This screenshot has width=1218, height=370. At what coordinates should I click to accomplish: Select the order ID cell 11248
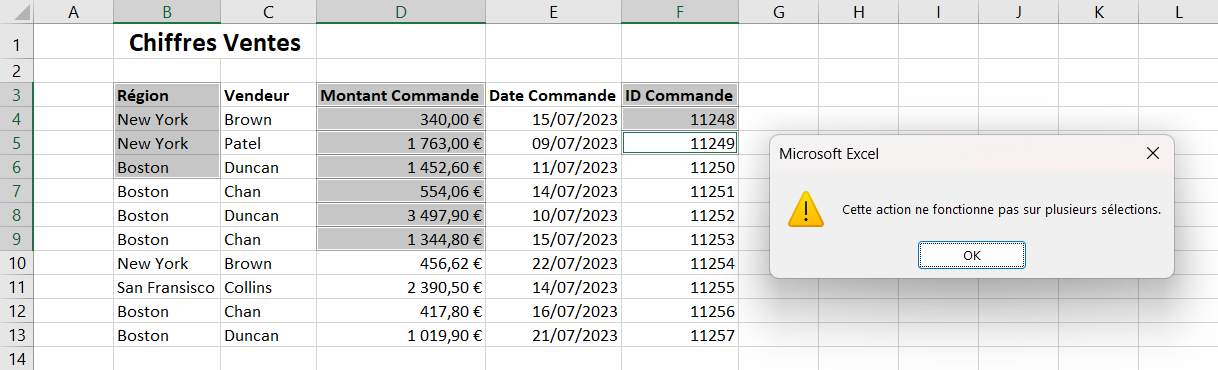[x=680, y=119]
